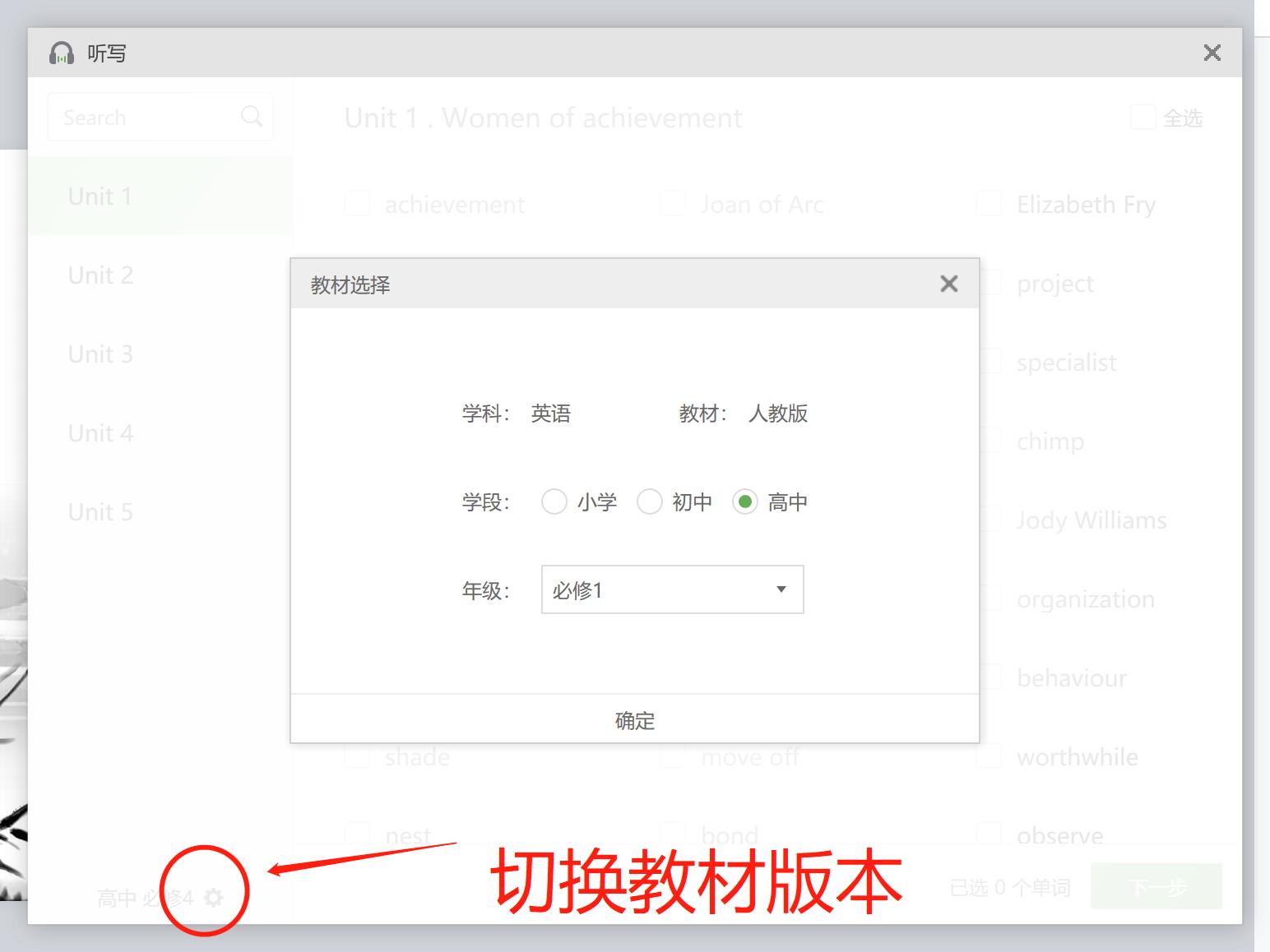Check the Joan of Arc checkbox
Image resolution: width=1270 pixels, height=952 pixels.
(673, 203)
